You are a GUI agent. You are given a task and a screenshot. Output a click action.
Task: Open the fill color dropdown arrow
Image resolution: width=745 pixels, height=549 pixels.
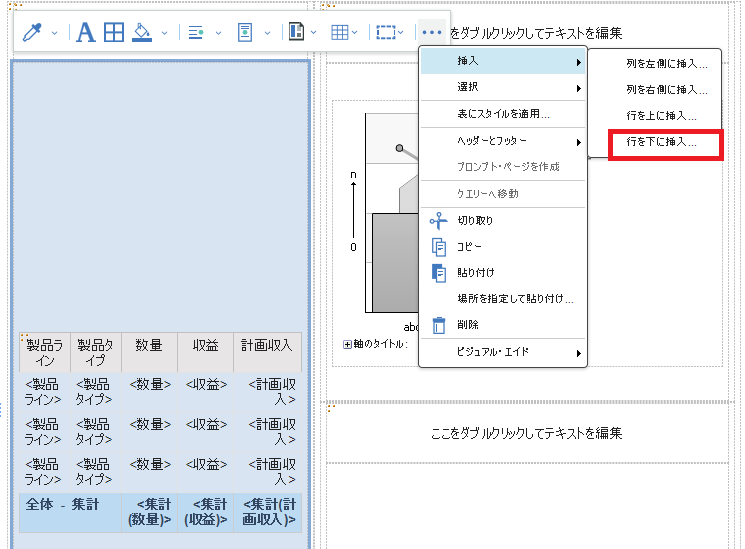164,33
